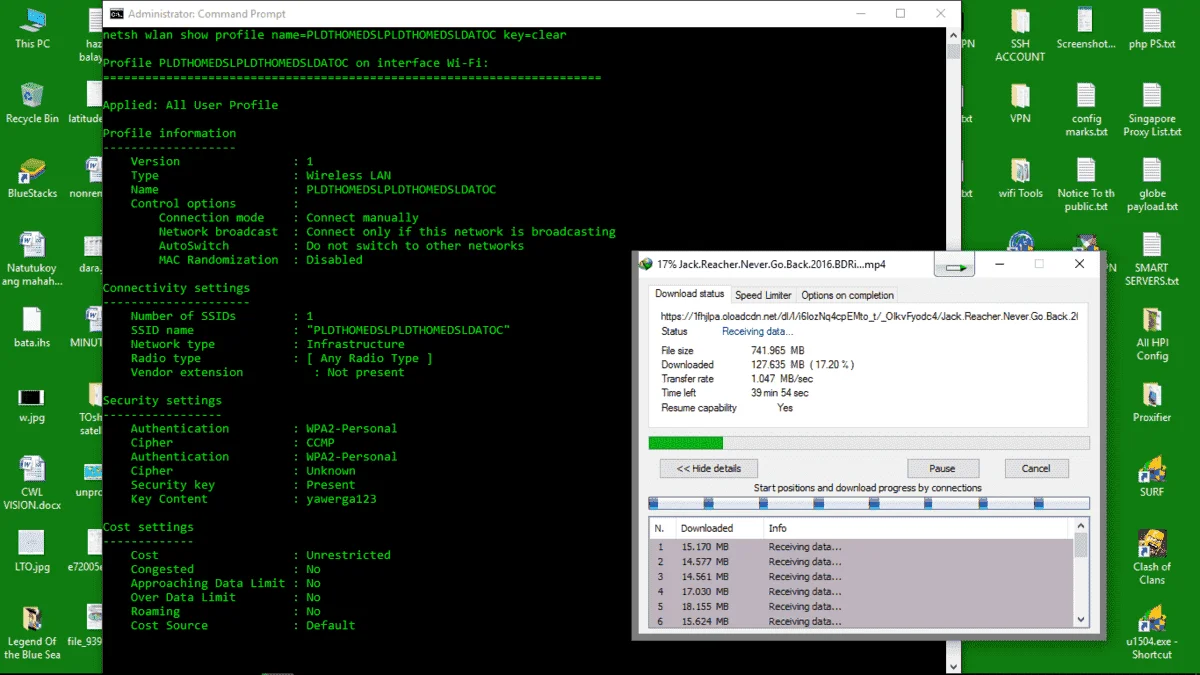Click the netsh wlan show profile command
The image size is (1200, 675).
[x=334, y=35]
